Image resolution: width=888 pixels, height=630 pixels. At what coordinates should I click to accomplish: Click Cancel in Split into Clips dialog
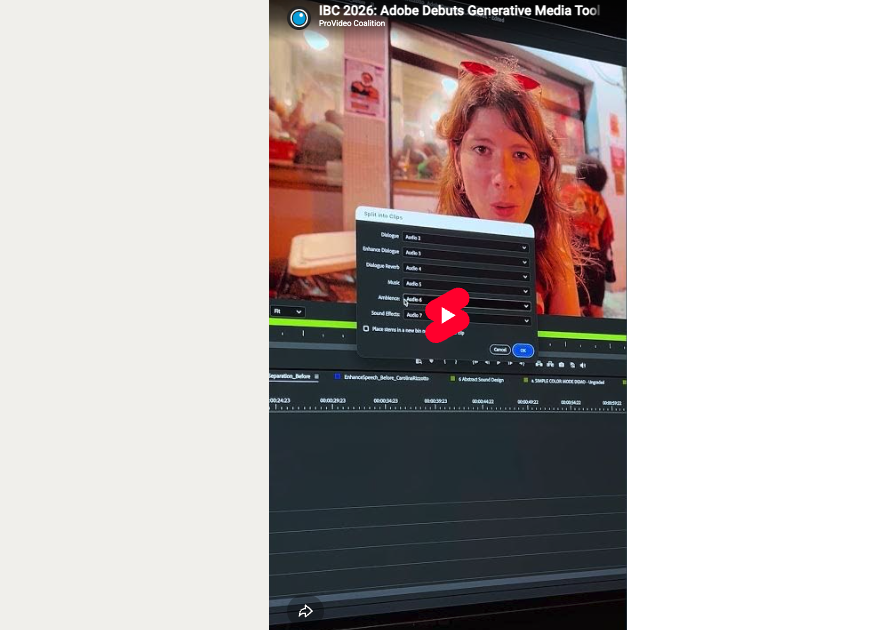[x=500, y=349]
